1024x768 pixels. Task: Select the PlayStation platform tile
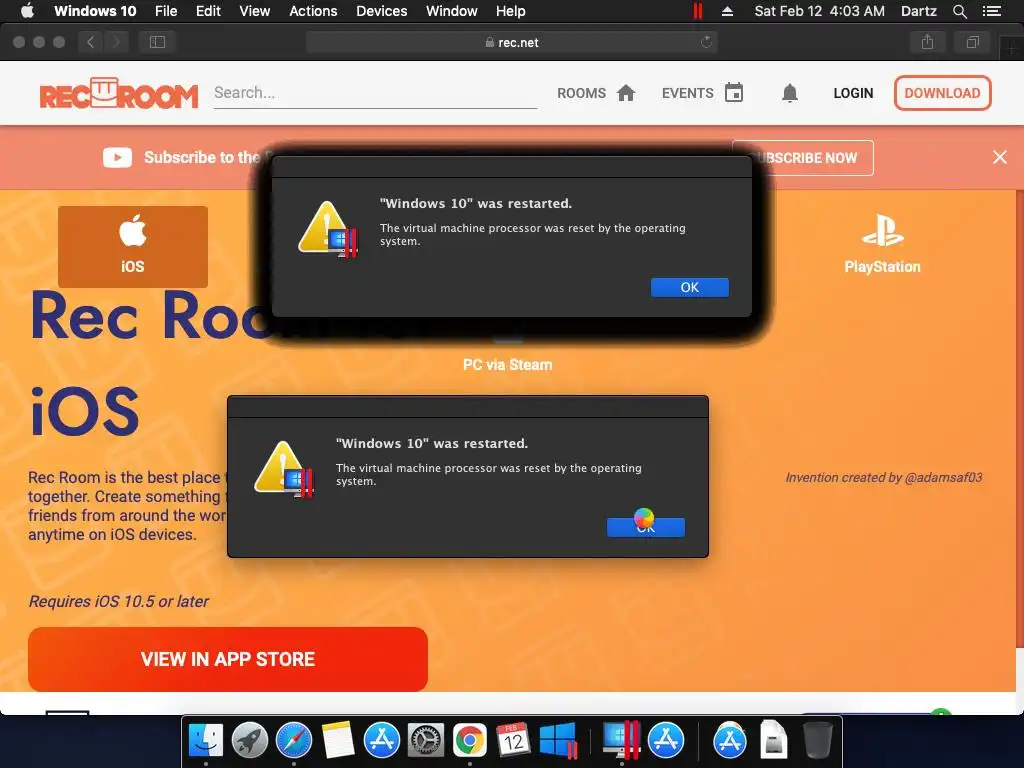[882, 244]
